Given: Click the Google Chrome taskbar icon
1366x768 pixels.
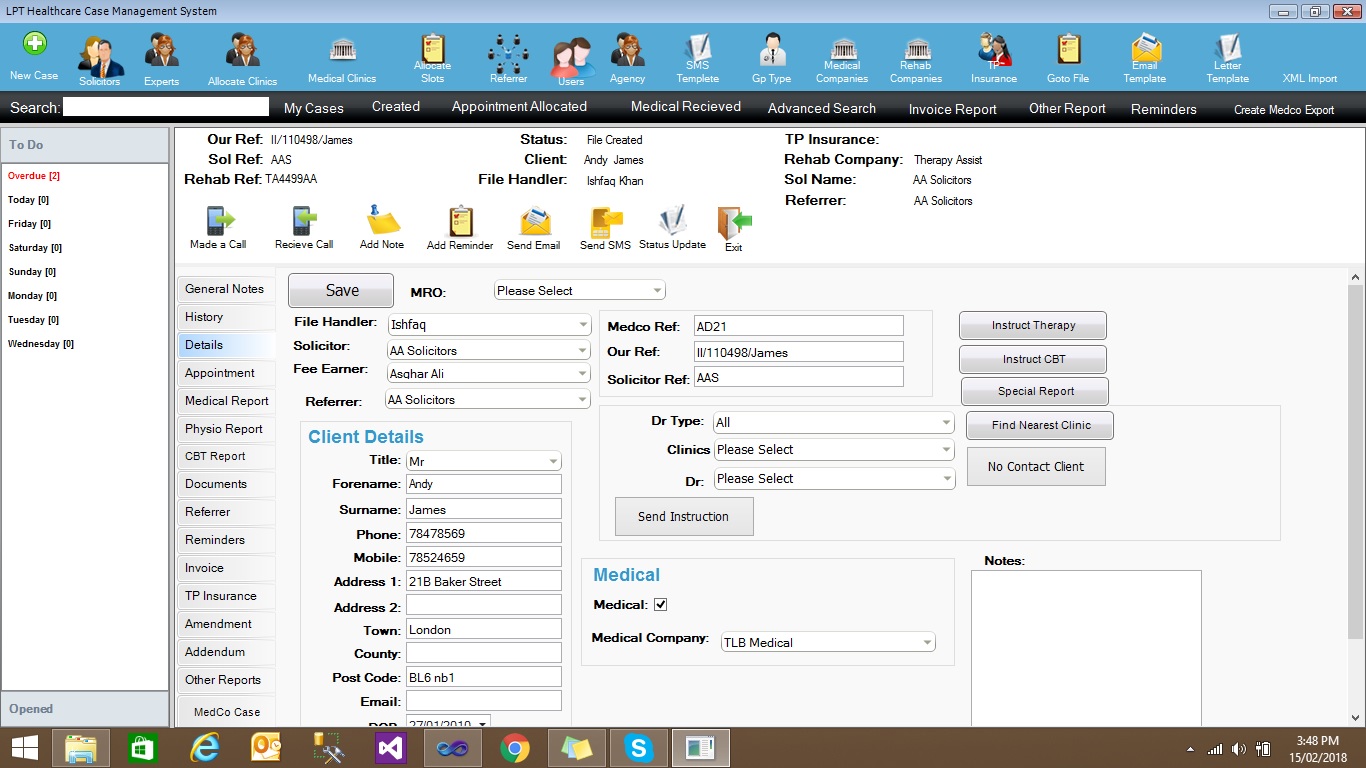Looking at the screenshot, I should coord(514,748).
